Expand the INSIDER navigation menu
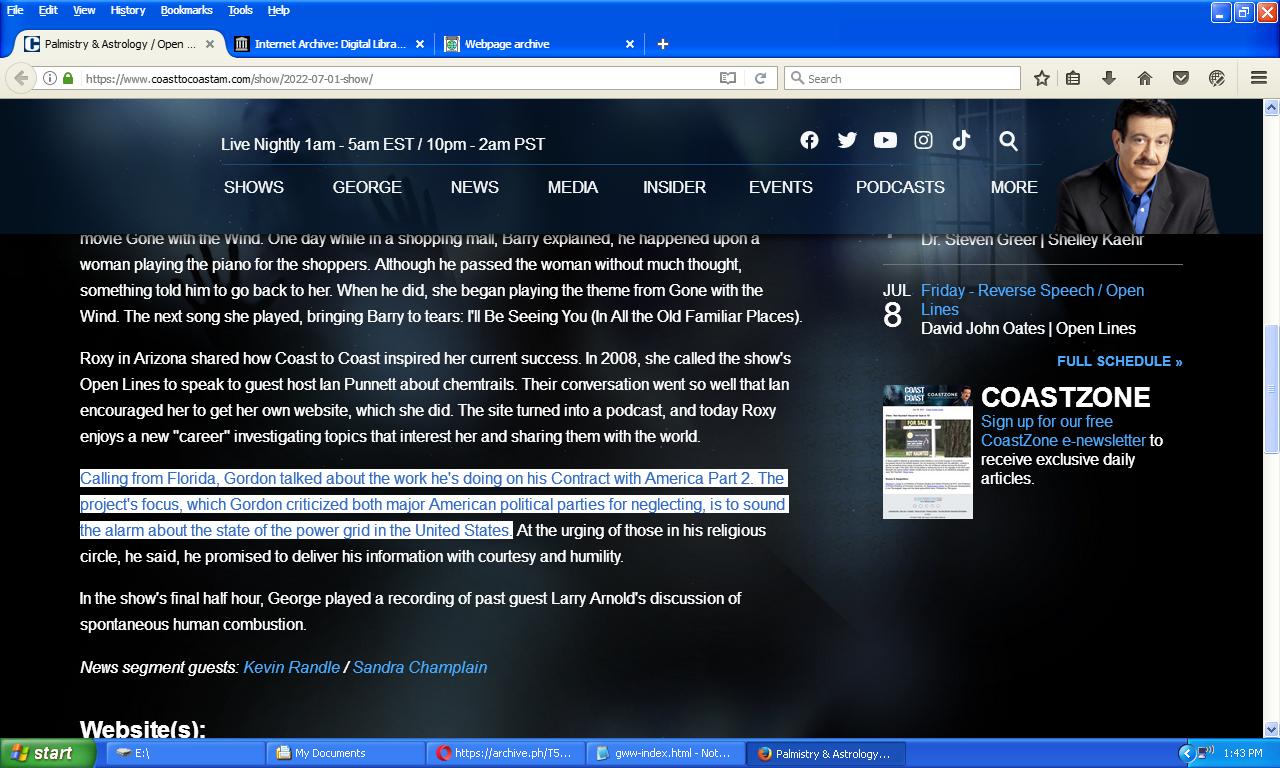The width and height of the screenshot is (1280, 768). pos(674,187)
